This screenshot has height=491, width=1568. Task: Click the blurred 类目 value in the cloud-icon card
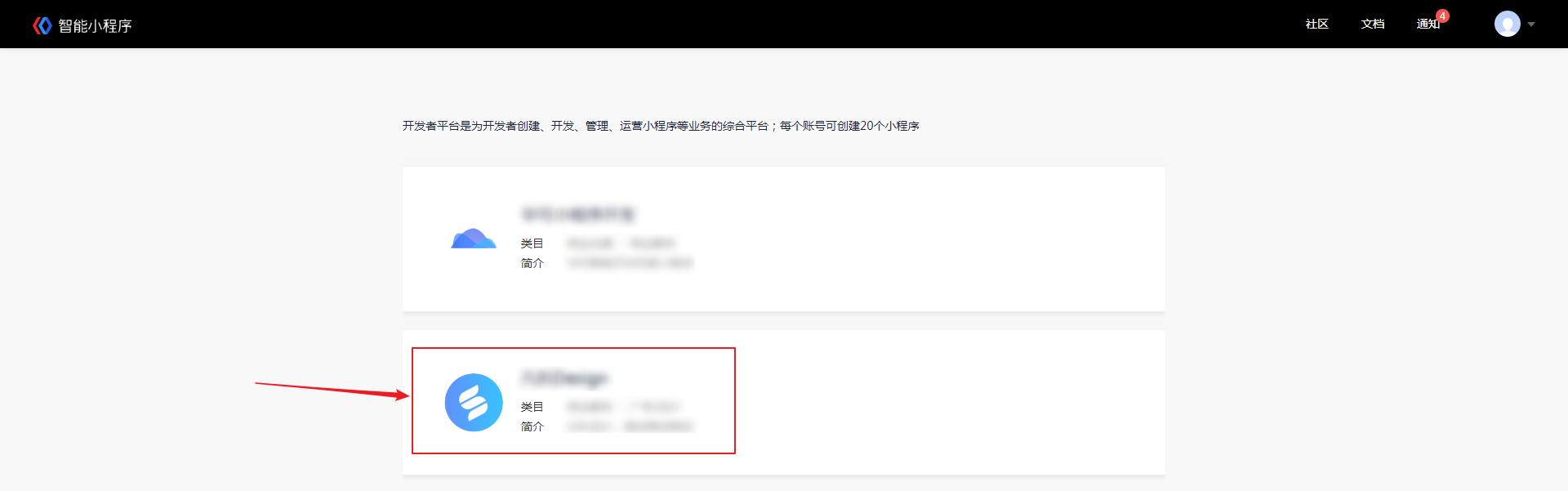(621, 243)
